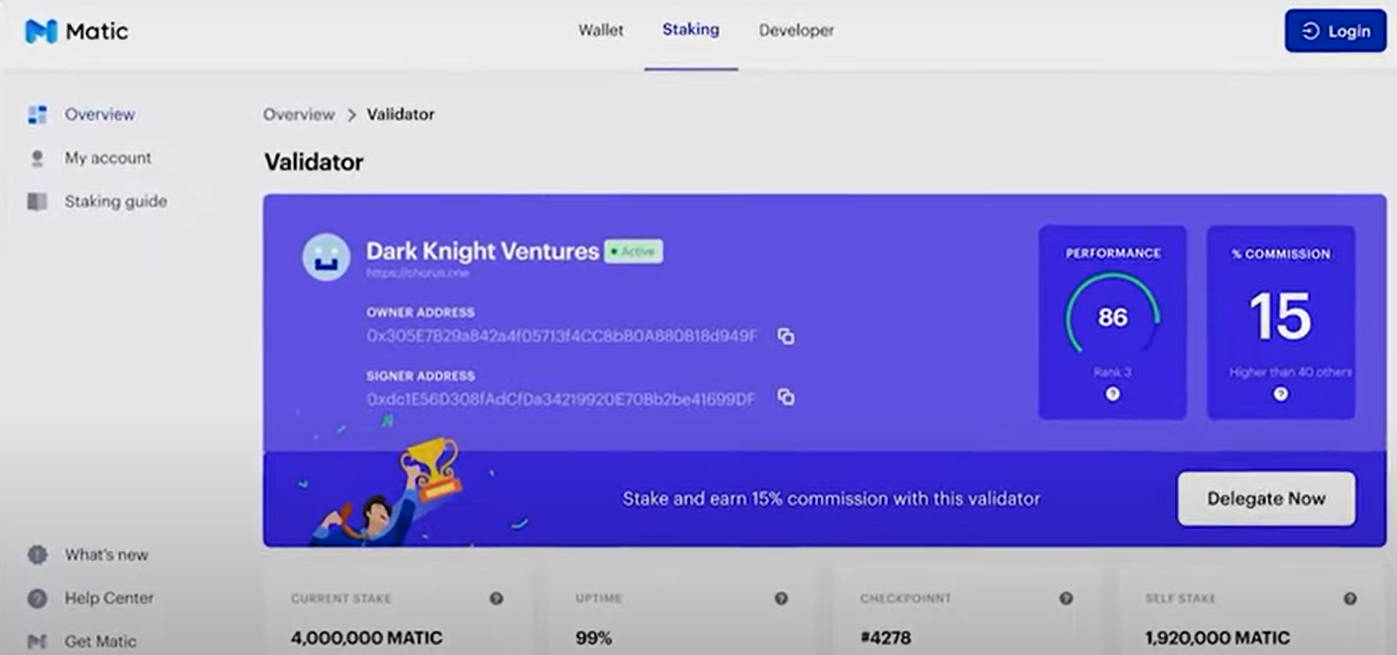Open Current Stake help icon
This screenshot has height=655, width=1397.
click(496, 598)
